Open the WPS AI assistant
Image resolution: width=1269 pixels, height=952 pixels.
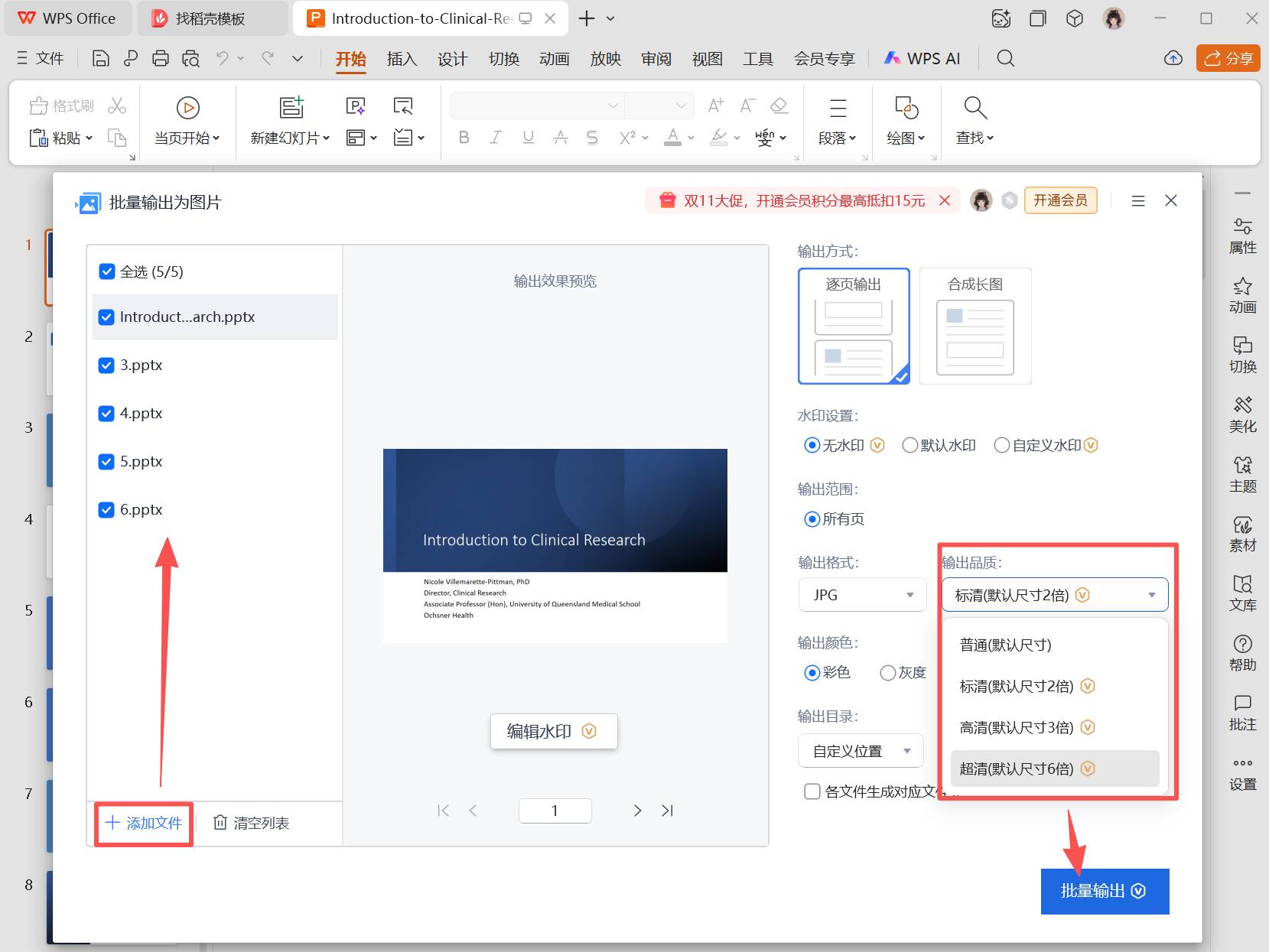(x=922, y=58)
